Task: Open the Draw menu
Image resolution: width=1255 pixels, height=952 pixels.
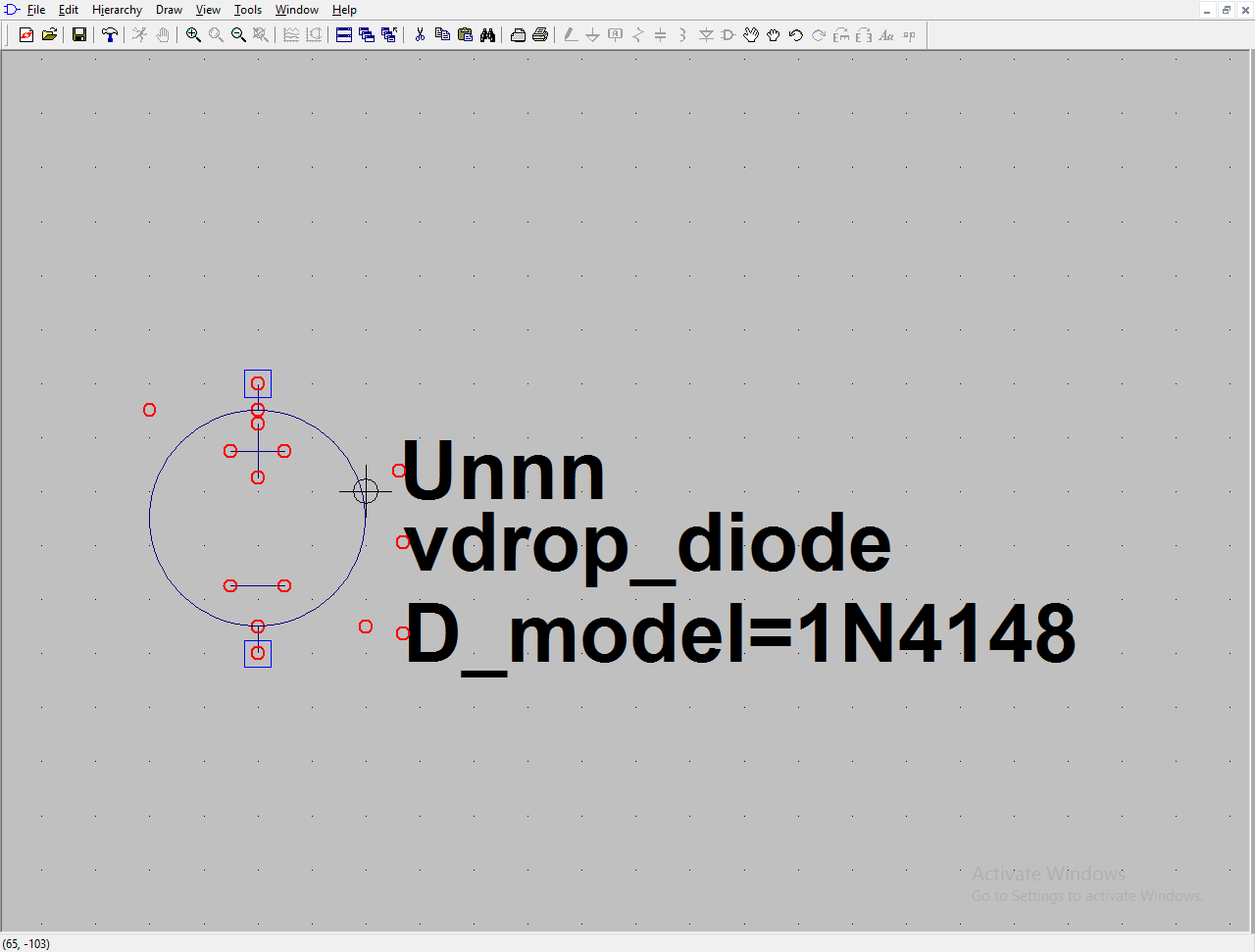Action: (170, 10)
